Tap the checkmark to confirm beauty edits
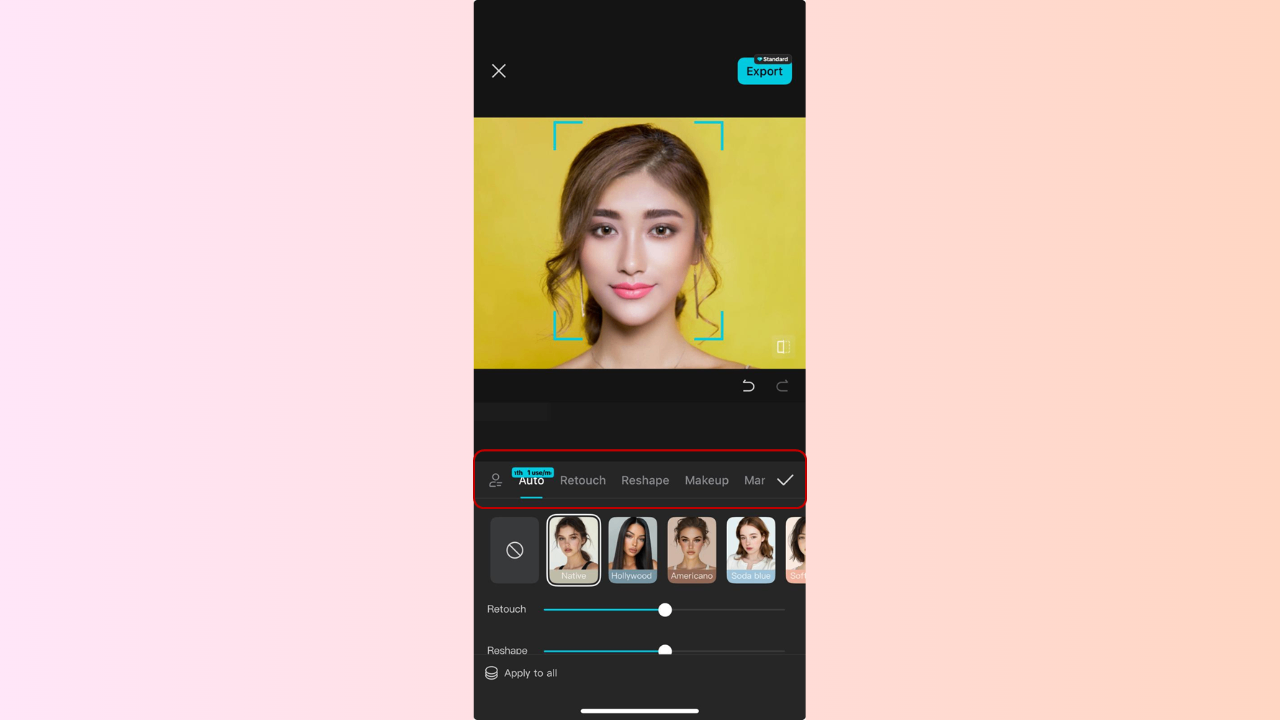The image size is (1280, 720). pyautogui.click(x=785, y=479)
